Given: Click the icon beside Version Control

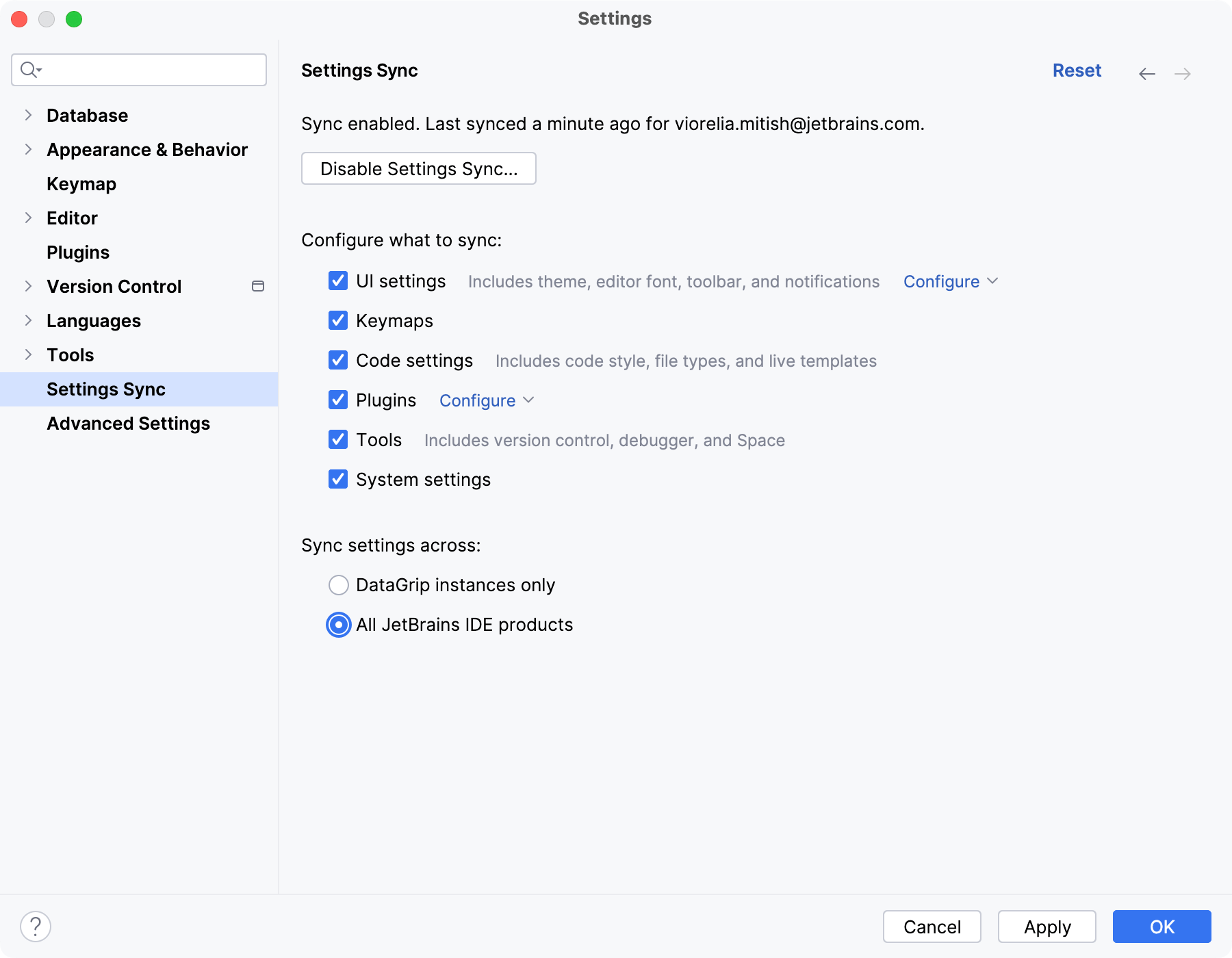Looking at the screenshot, I should [258, 286].
